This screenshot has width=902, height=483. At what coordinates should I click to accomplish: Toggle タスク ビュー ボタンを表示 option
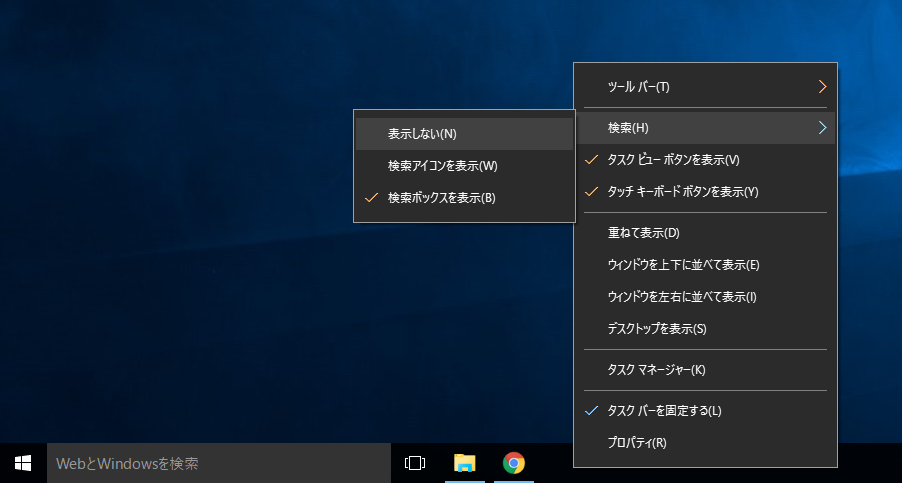673,160
